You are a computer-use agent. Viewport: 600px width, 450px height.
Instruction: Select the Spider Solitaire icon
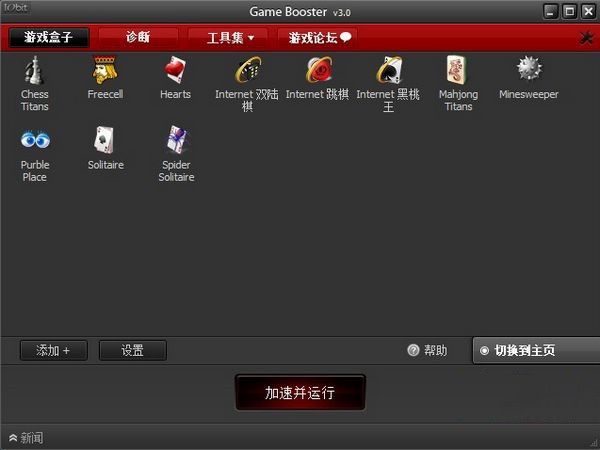[176, 141]
